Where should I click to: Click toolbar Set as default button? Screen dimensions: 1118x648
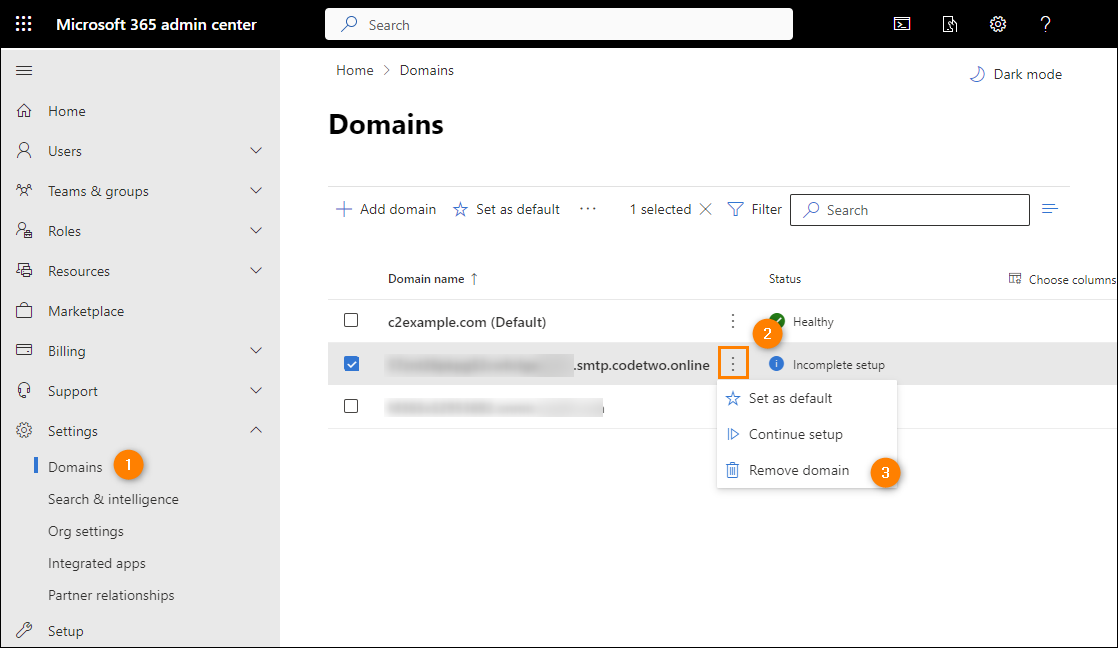point(506,209)
